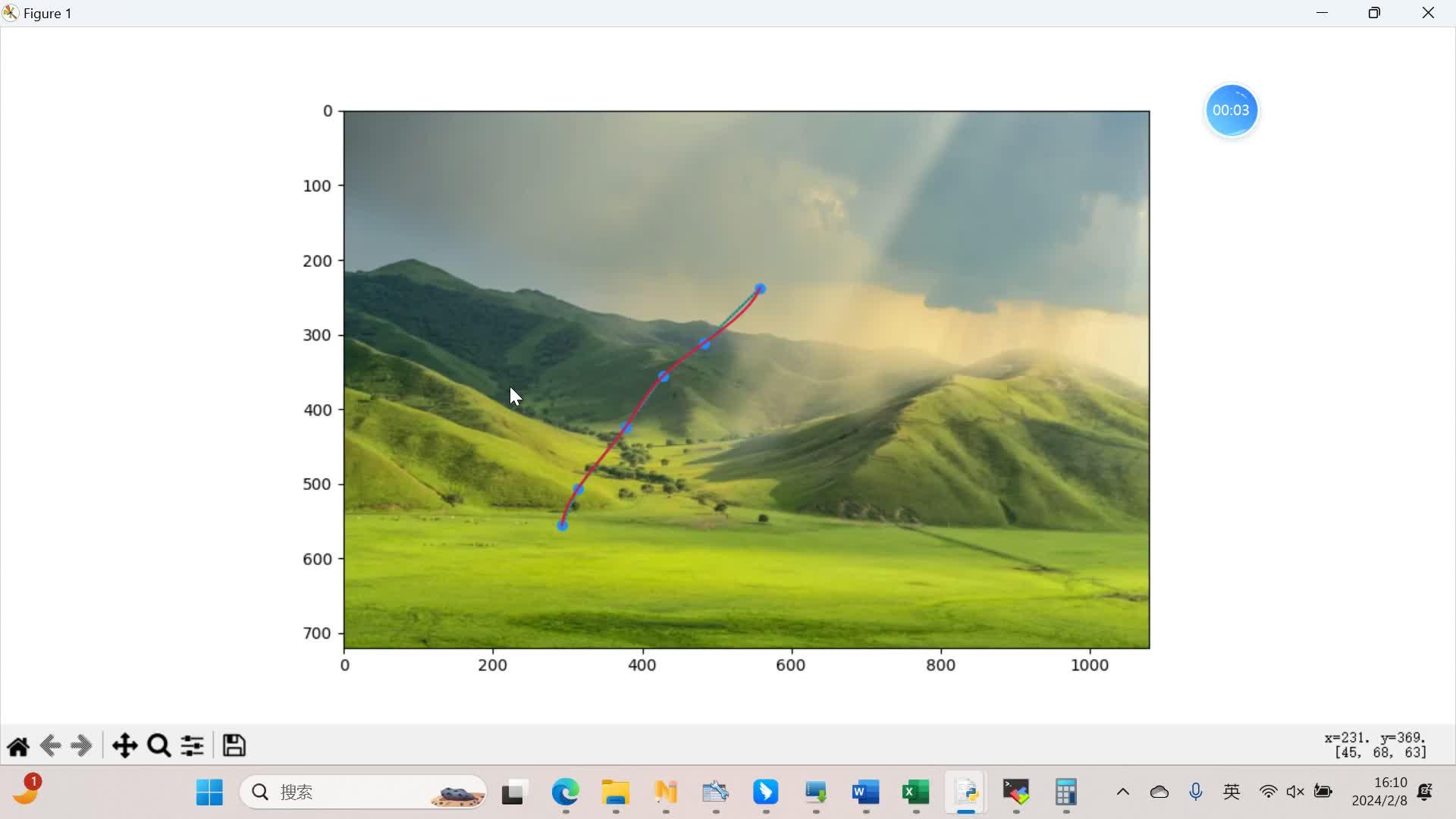
Task: Open Excel from taskbar
Action: (x=915, y=792)
